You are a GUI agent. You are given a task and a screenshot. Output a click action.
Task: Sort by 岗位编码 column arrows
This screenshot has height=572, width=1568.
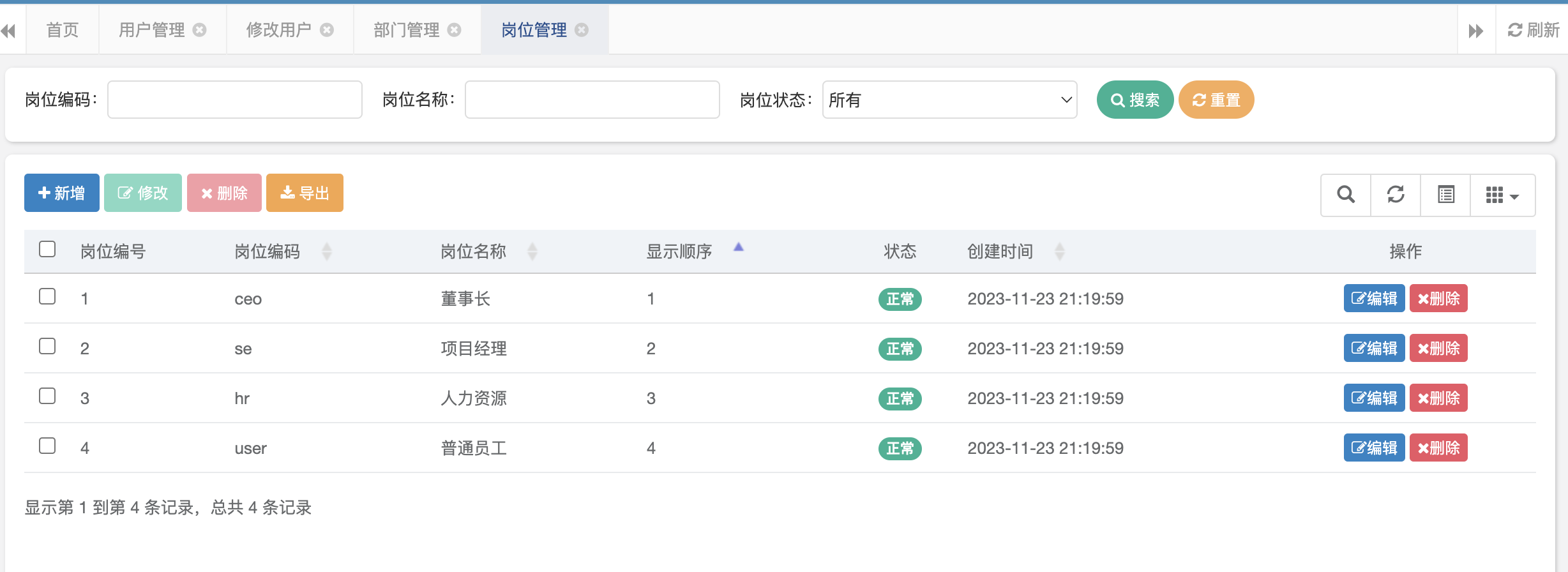coord(327,252)
